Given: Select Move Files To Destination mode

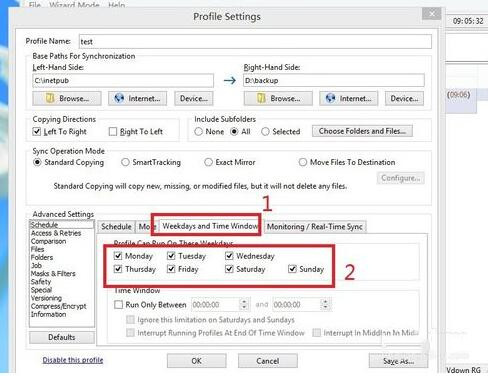Looking at the screenshot, I should (x=302, y=162).
